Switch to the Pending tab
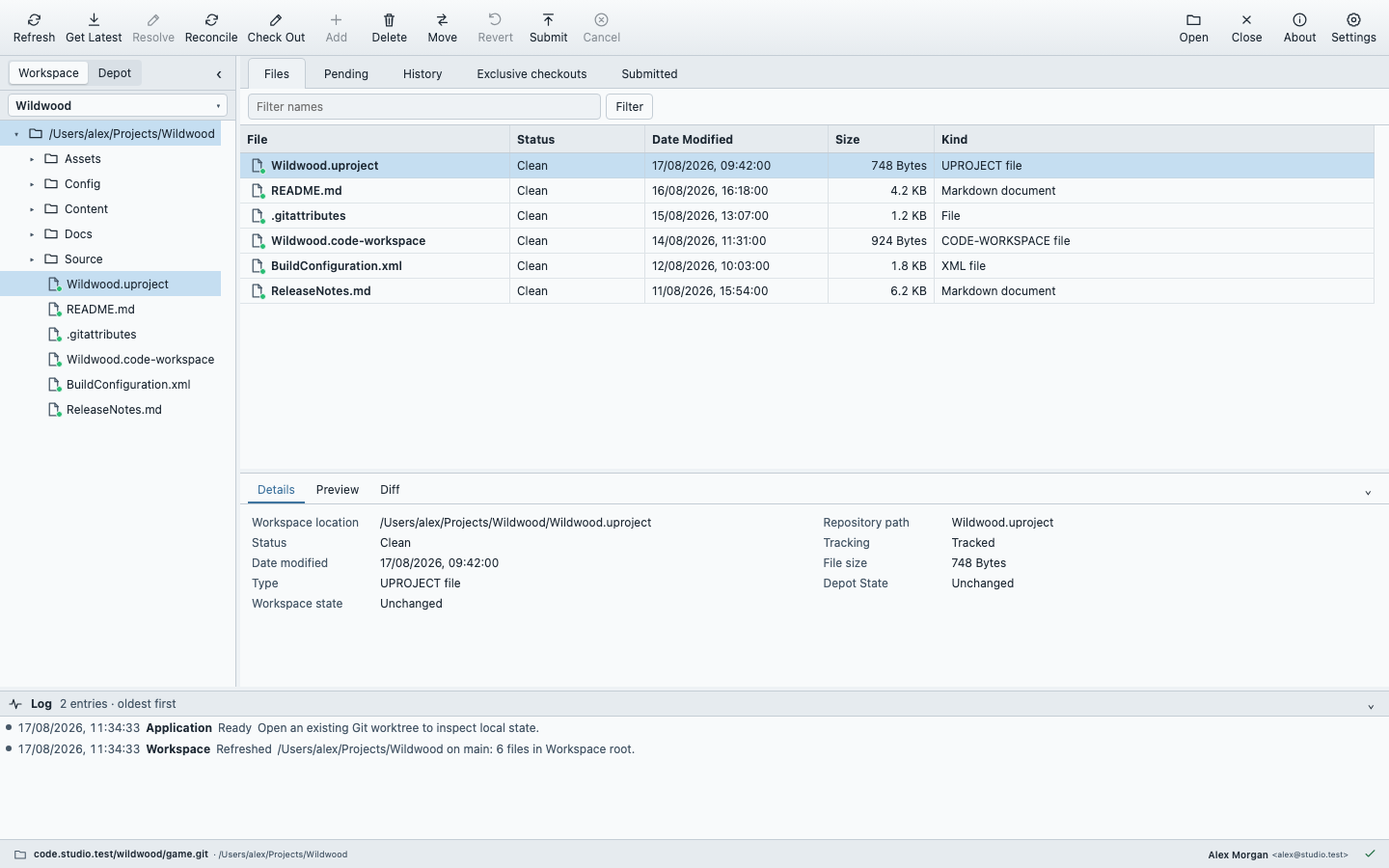The height and width of the screenshot is (868, 1389). pos(346,74)
